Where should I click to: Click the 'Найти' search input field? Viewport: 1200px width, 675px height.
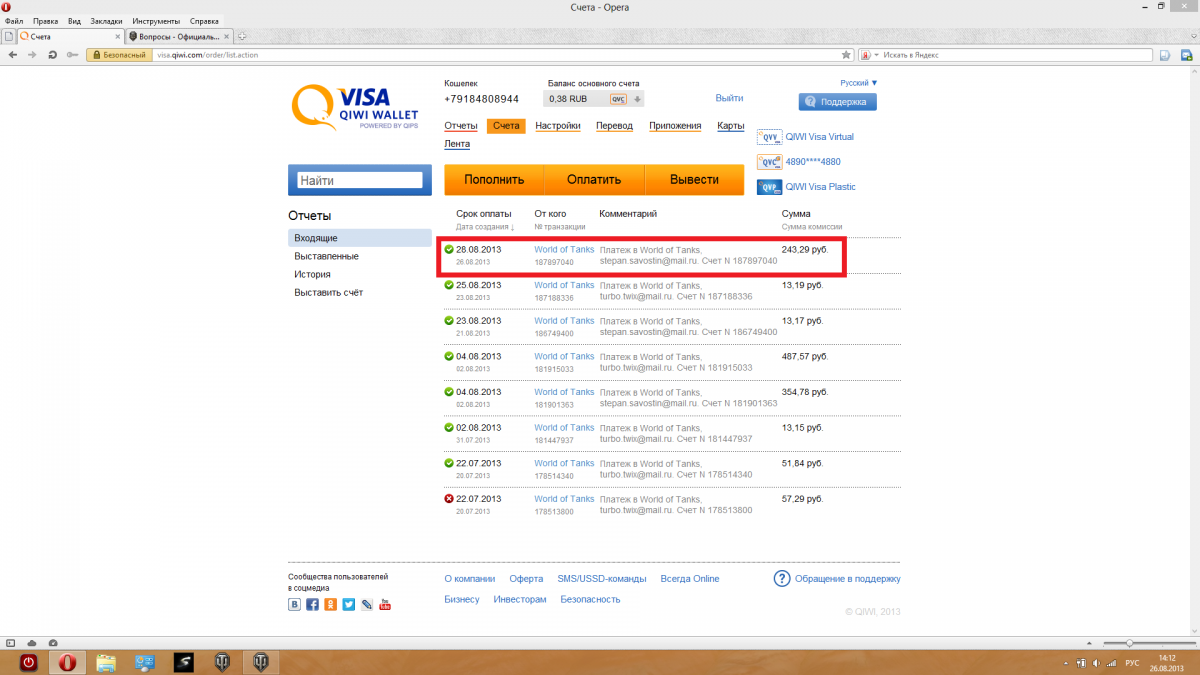360,181
